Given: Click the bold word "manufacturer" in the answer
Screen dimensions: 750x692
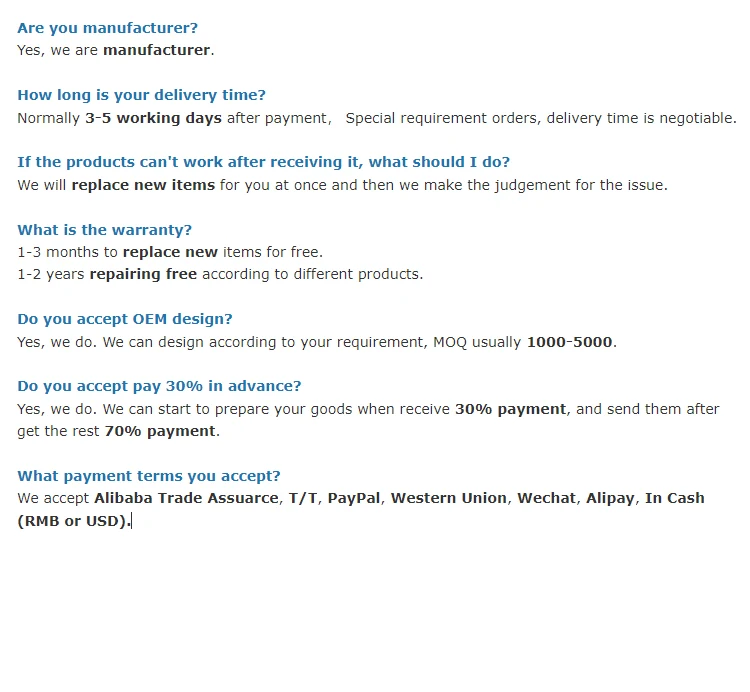Looking at the screenshot, I should (156, 50).
